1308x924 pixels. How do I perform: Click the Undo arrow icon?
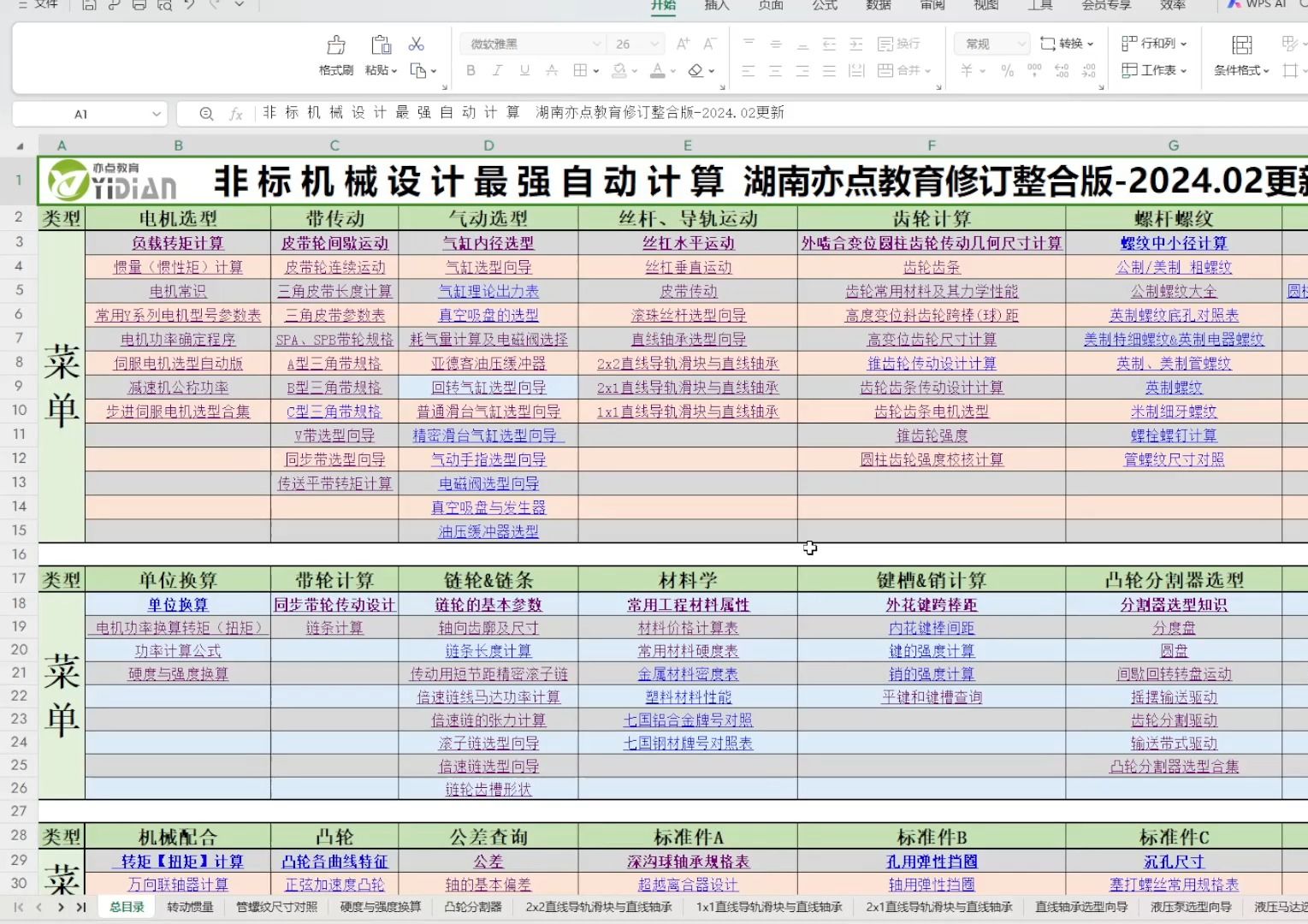(189, 5)
